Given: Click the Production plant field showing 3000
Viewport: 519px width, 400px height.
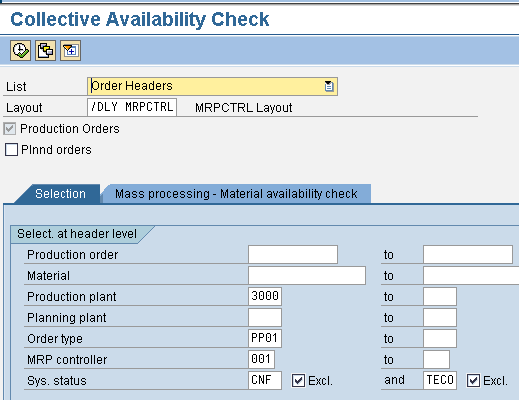Looking at the screenshot, I should 265,296.
